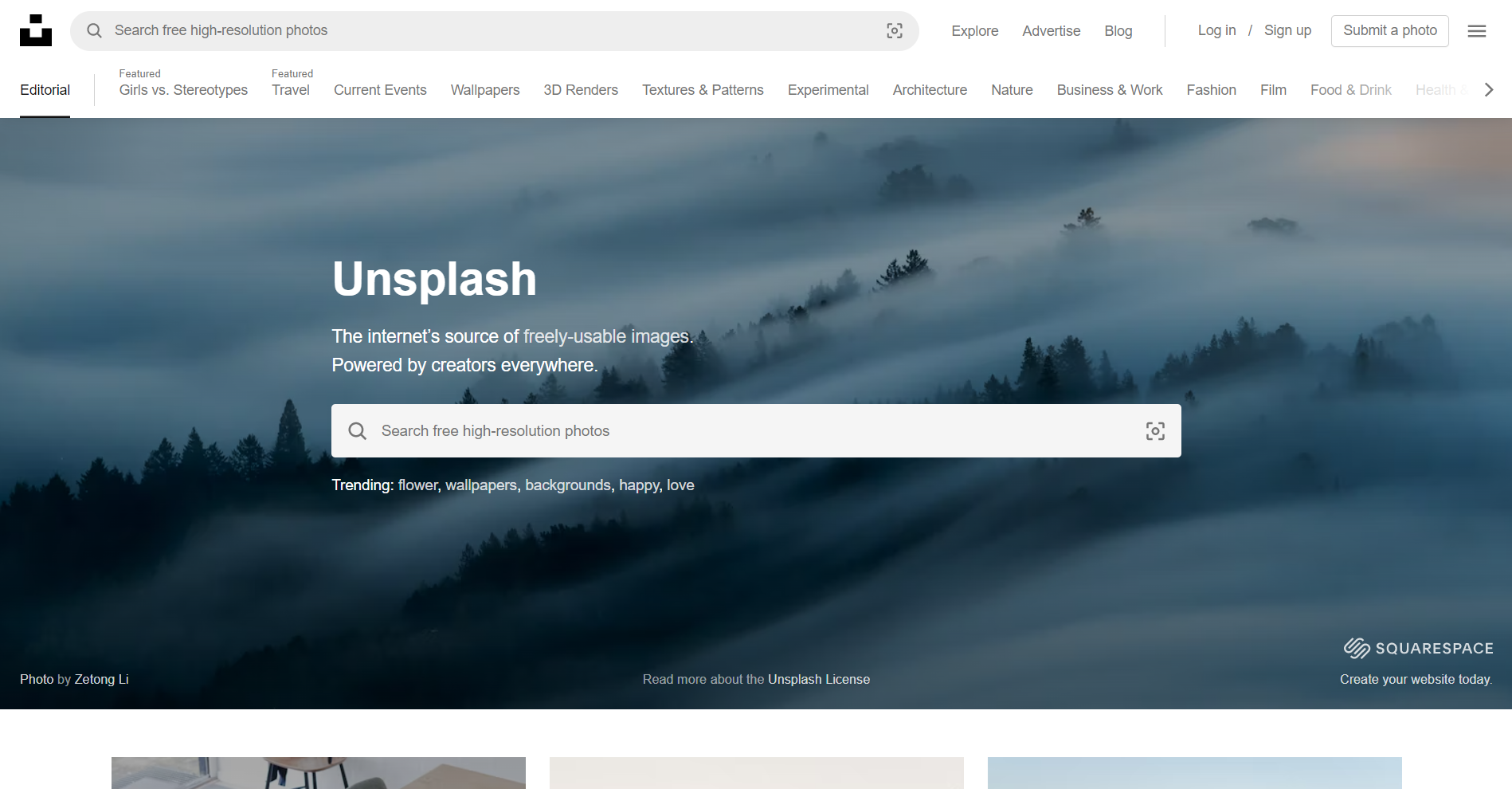This screenshot has height=789, width=1512.
Task: Open the Unsplash License page
Action: click(819, 679)
